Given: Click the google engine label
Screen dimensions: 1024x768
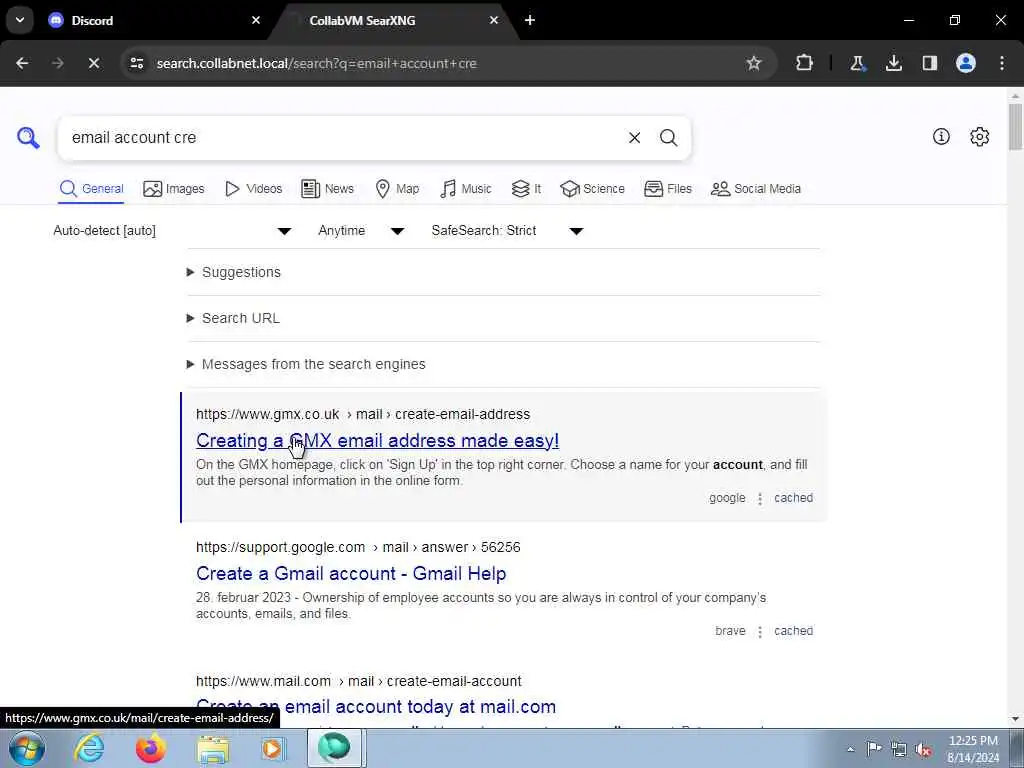Looking at the screenshot, I should 727,498.
